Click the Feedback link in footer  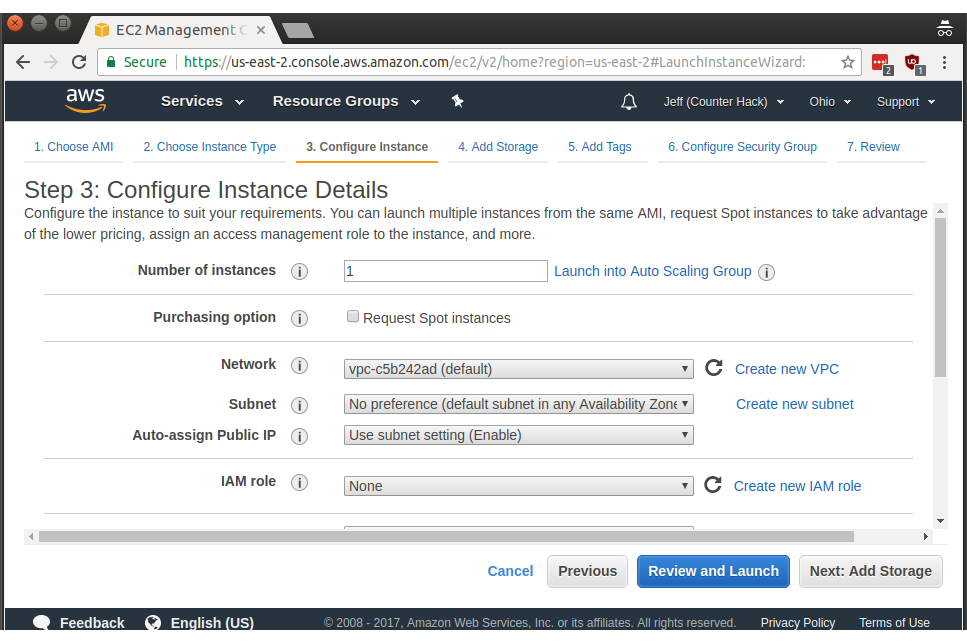tap(92, 623)
